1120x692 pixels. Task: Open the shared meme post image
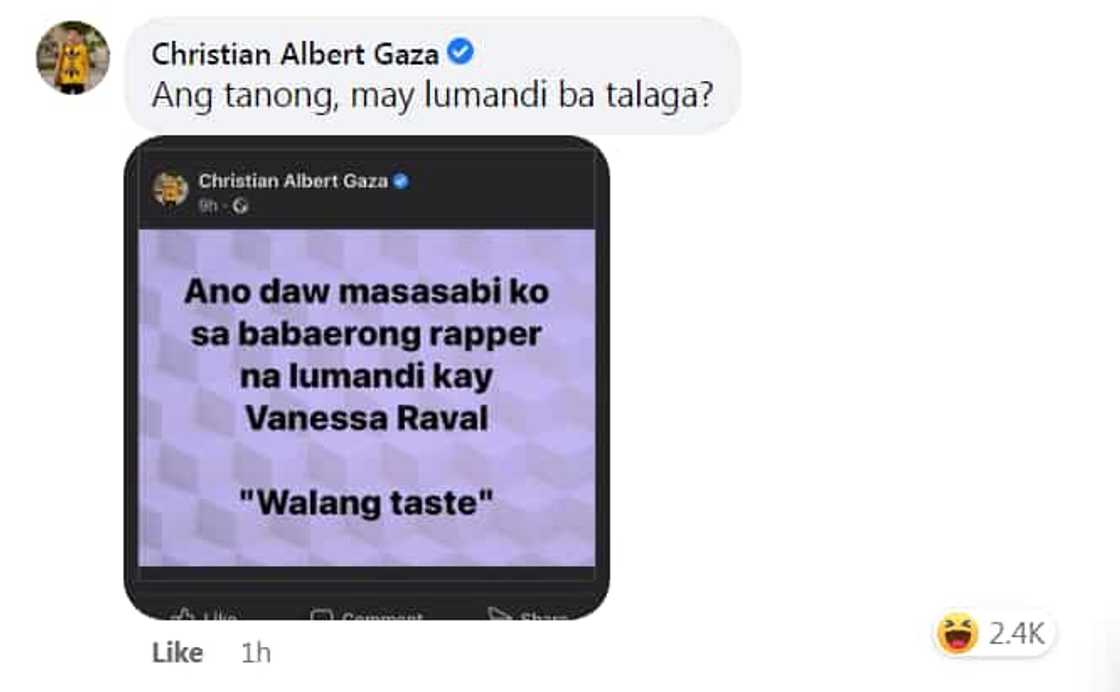coord(370,400)
